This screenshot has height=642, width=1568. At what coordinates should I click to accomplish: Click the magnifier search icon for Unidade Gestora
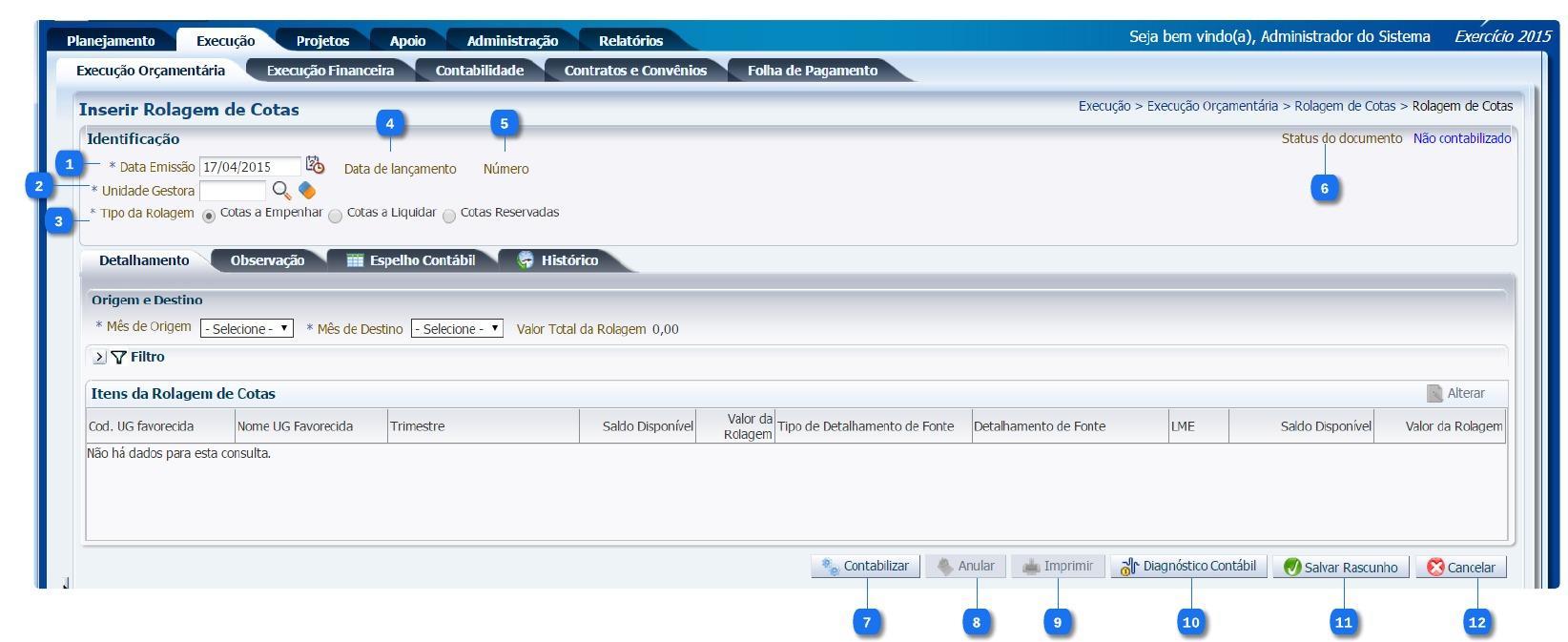click(280, 191)
